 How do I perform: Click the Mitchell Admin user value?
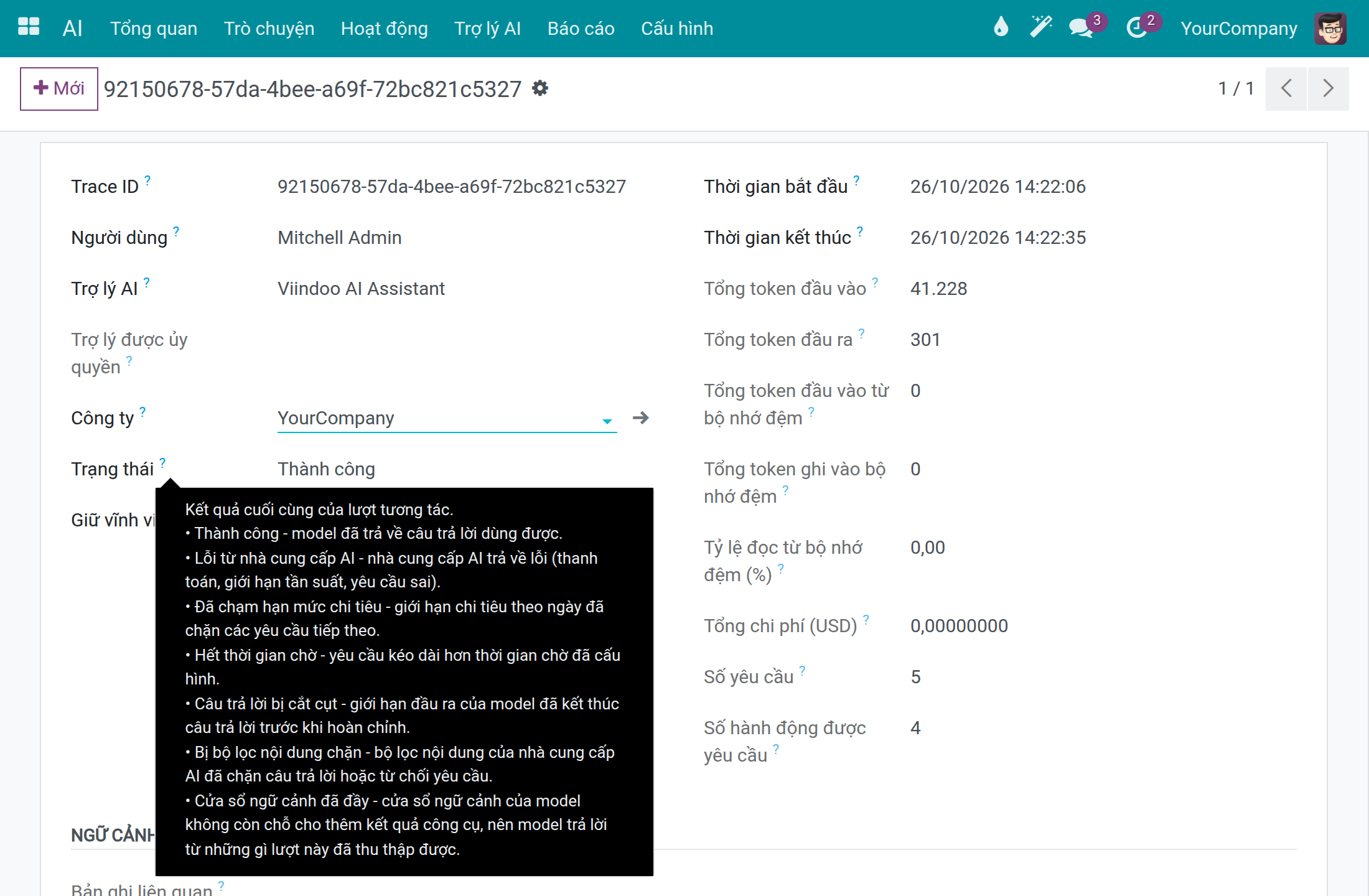[339, 238]
